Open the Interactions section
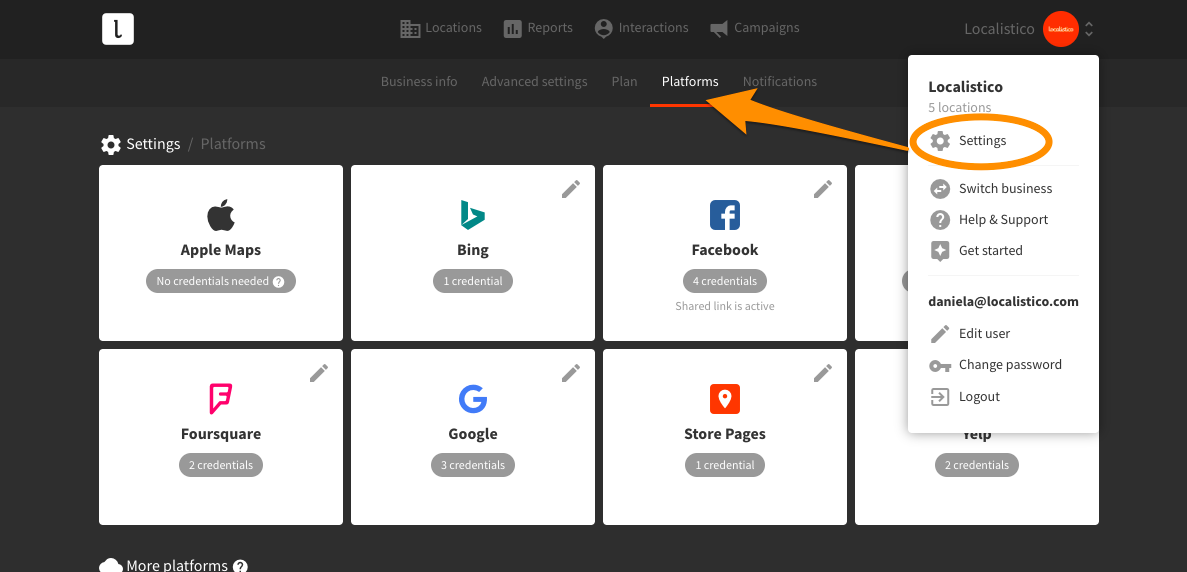The height and width of the screenshot is (572, 1187). [641, 28]
